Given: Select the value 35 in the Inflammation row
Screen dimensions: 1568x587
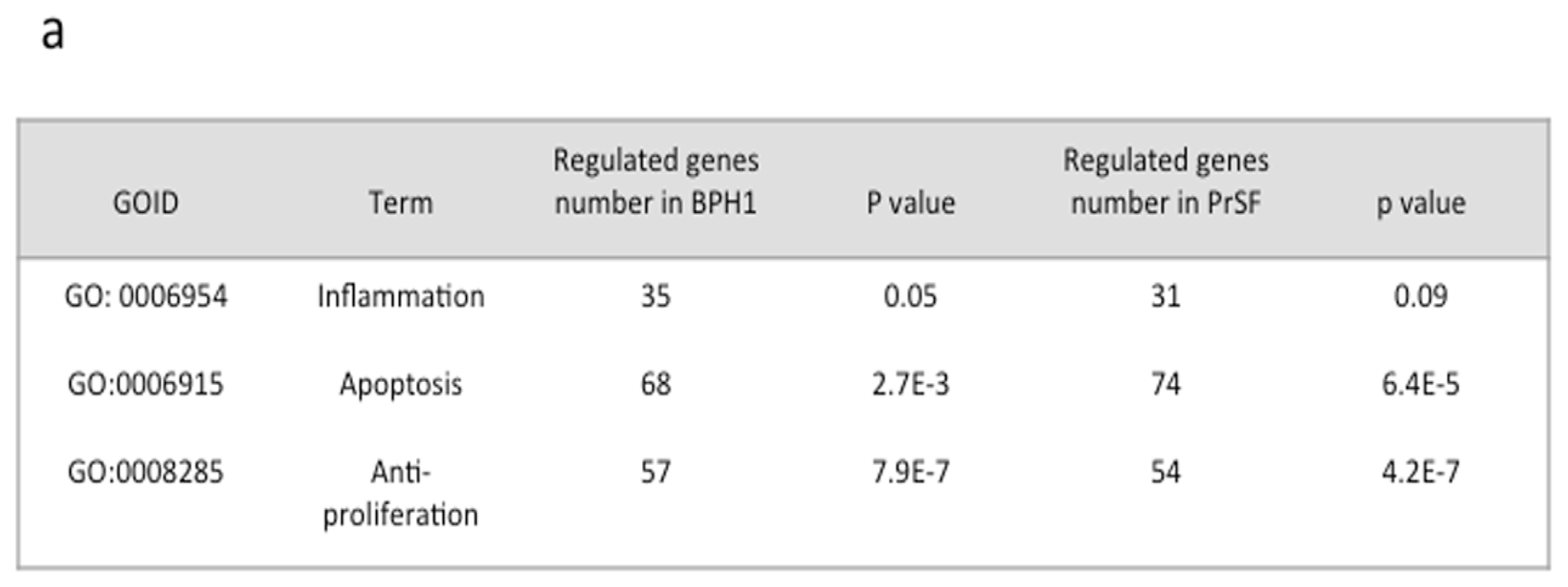Looking at the screenshot, I should point(656,297).
